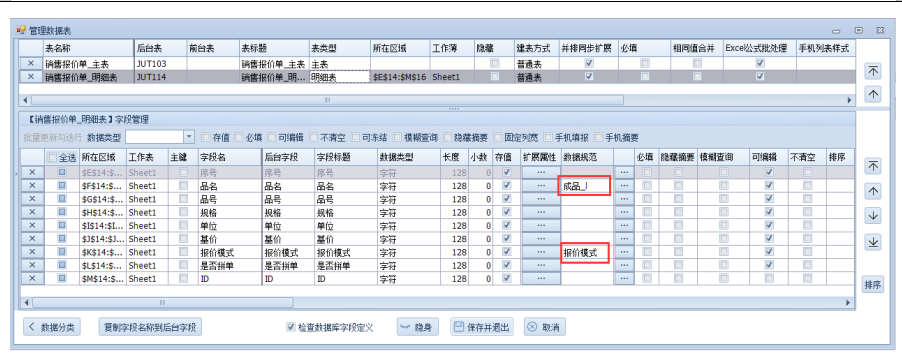Open 扩展属性 ellipsis for ID row
The width and height of the screenshot is (902, 363).
541,278
